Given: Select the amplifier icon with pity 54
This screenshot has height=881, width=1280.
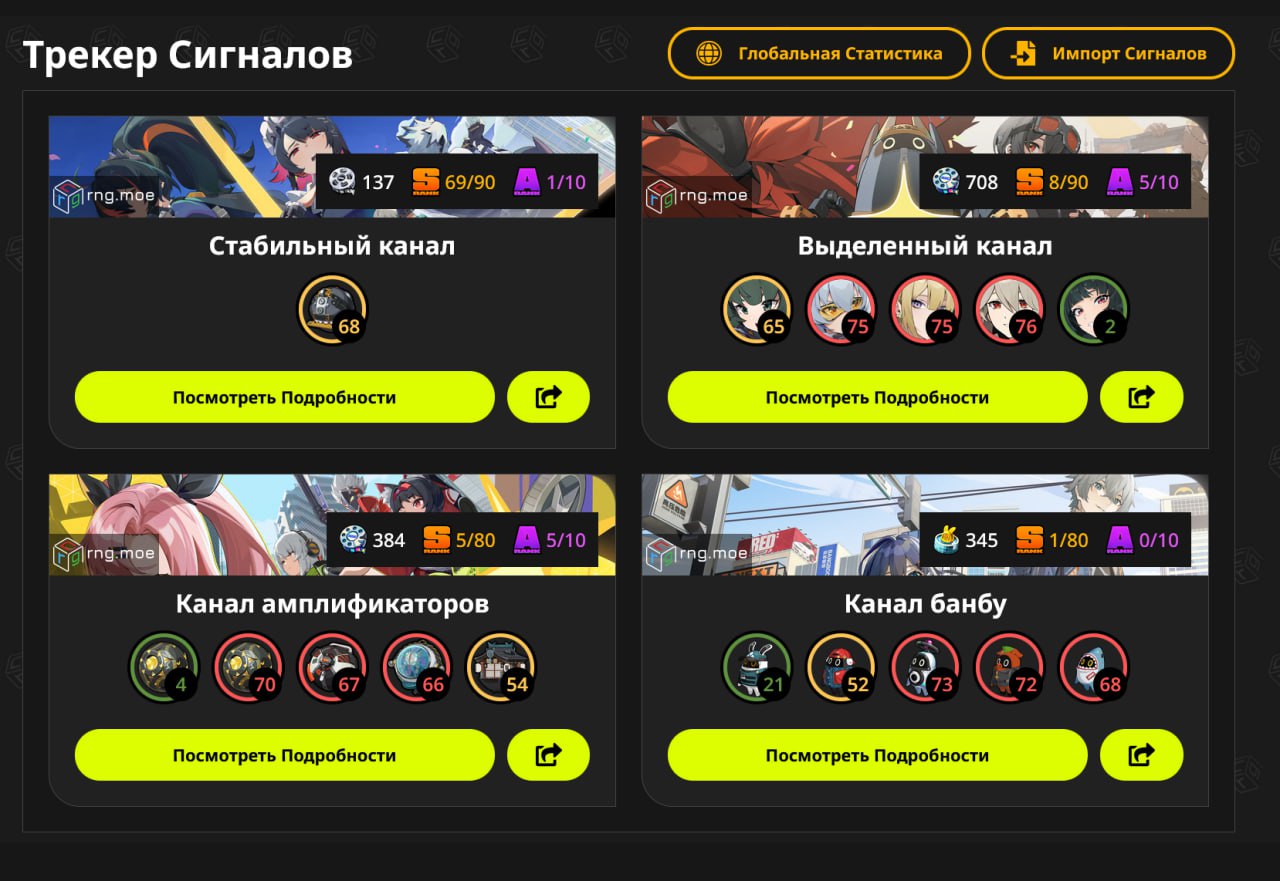Looking at the screenshot, I should pos(501,668).
